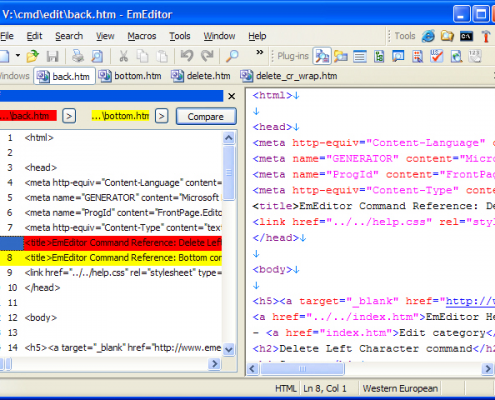Click the Find magnifying glass icon
Image resolution: width=495 pixels, height=400 pixels.
[x=232, y=56]
